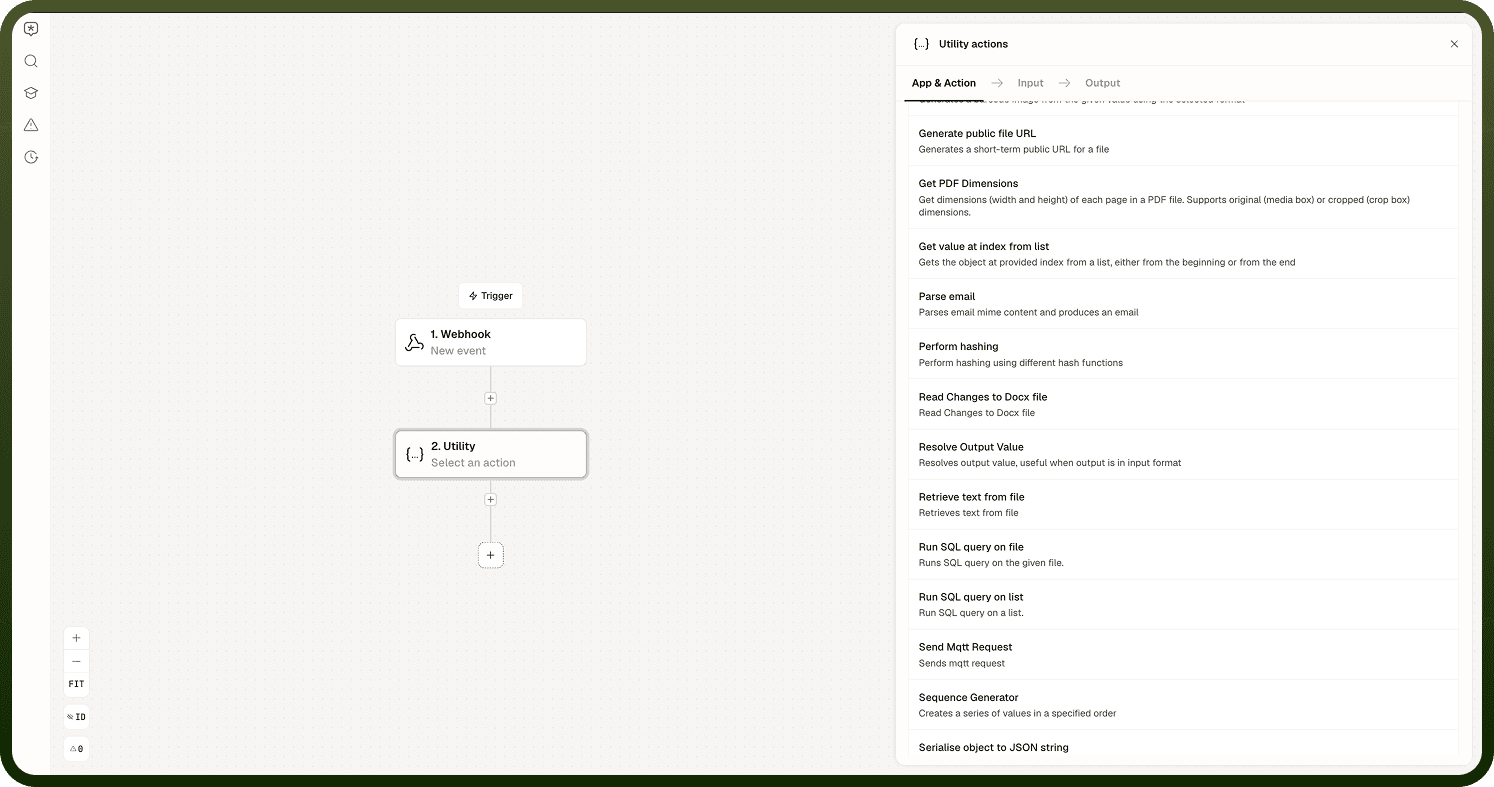The height and width of the screenshot is (787, 1494).
Task: Open the history clock icon in the sidebar
Action: tap(31, 157)
